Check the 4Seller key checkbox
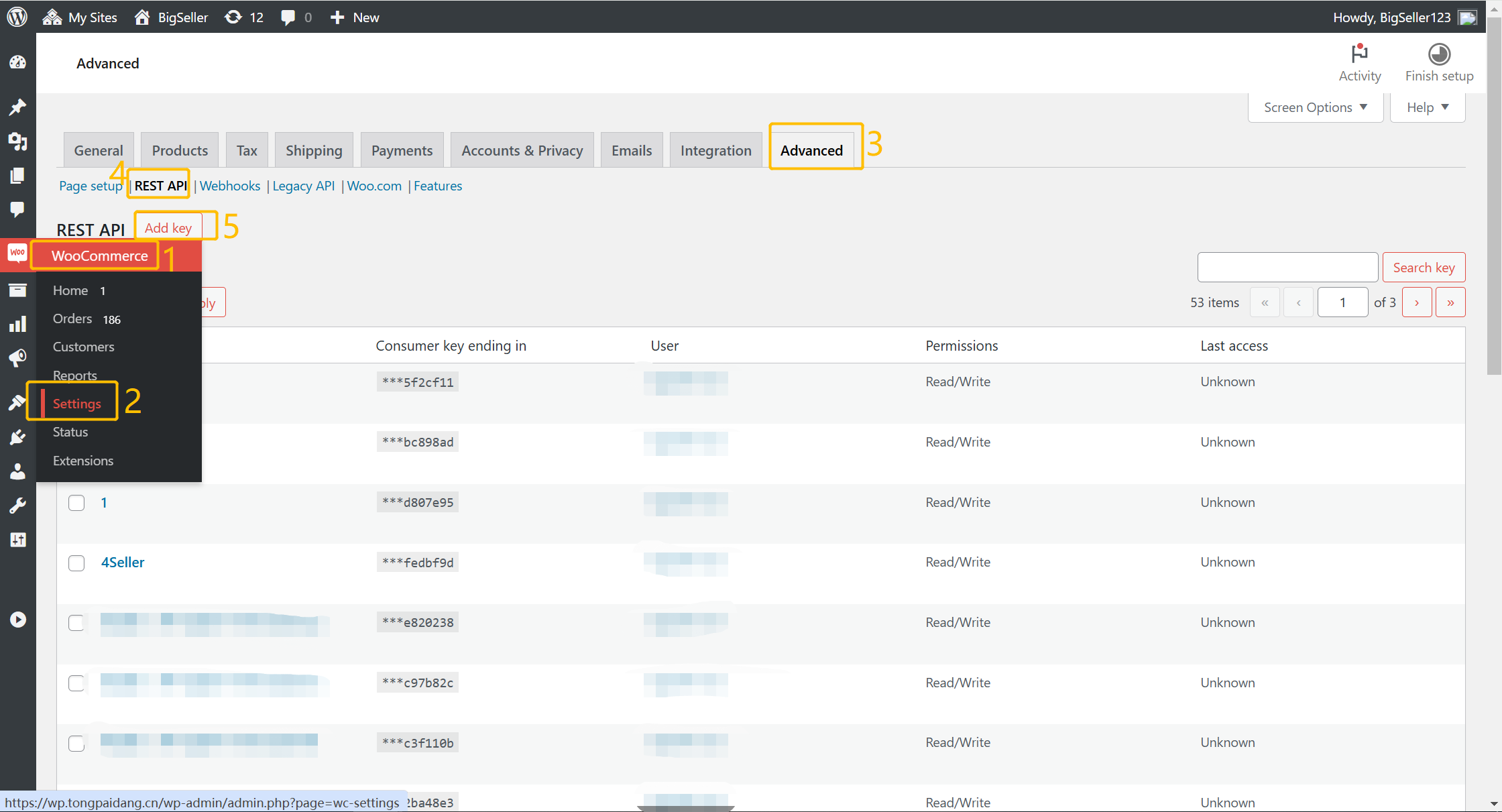1502x812 pixels. pyautogui.click(x=76, y=563)
